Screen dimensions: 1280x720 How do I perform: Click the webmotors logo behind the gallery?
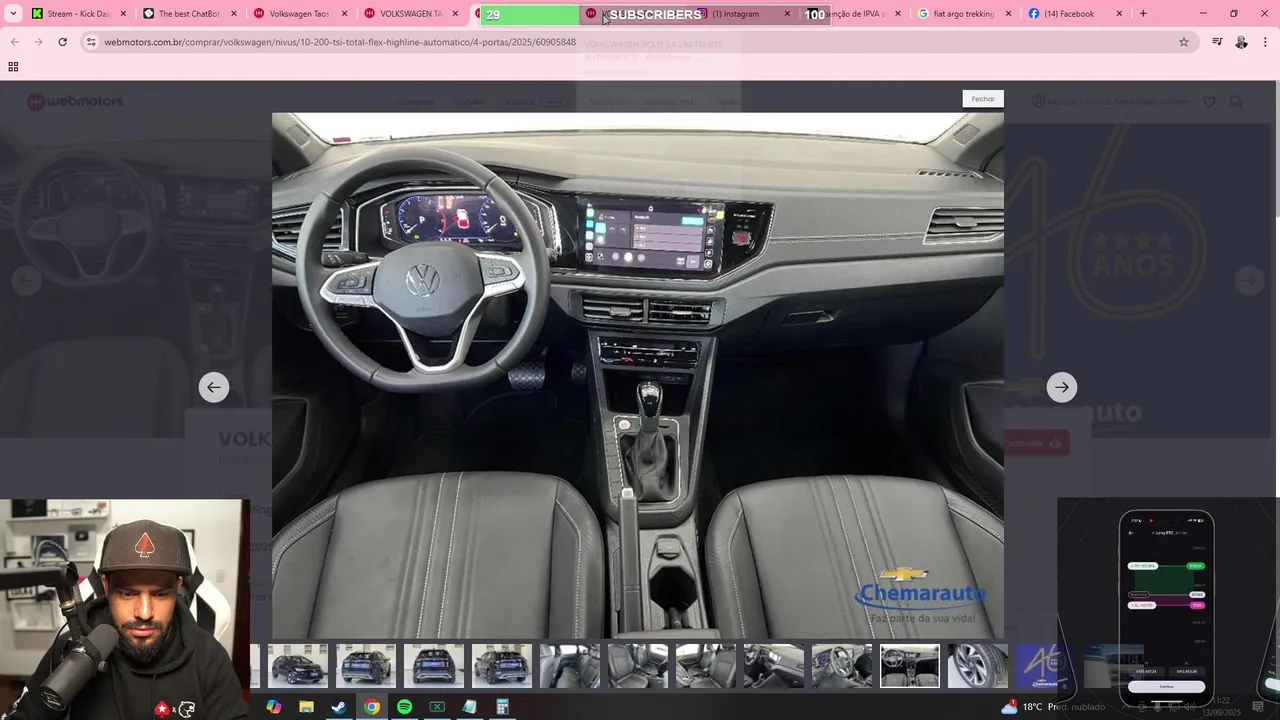(75, 101)
